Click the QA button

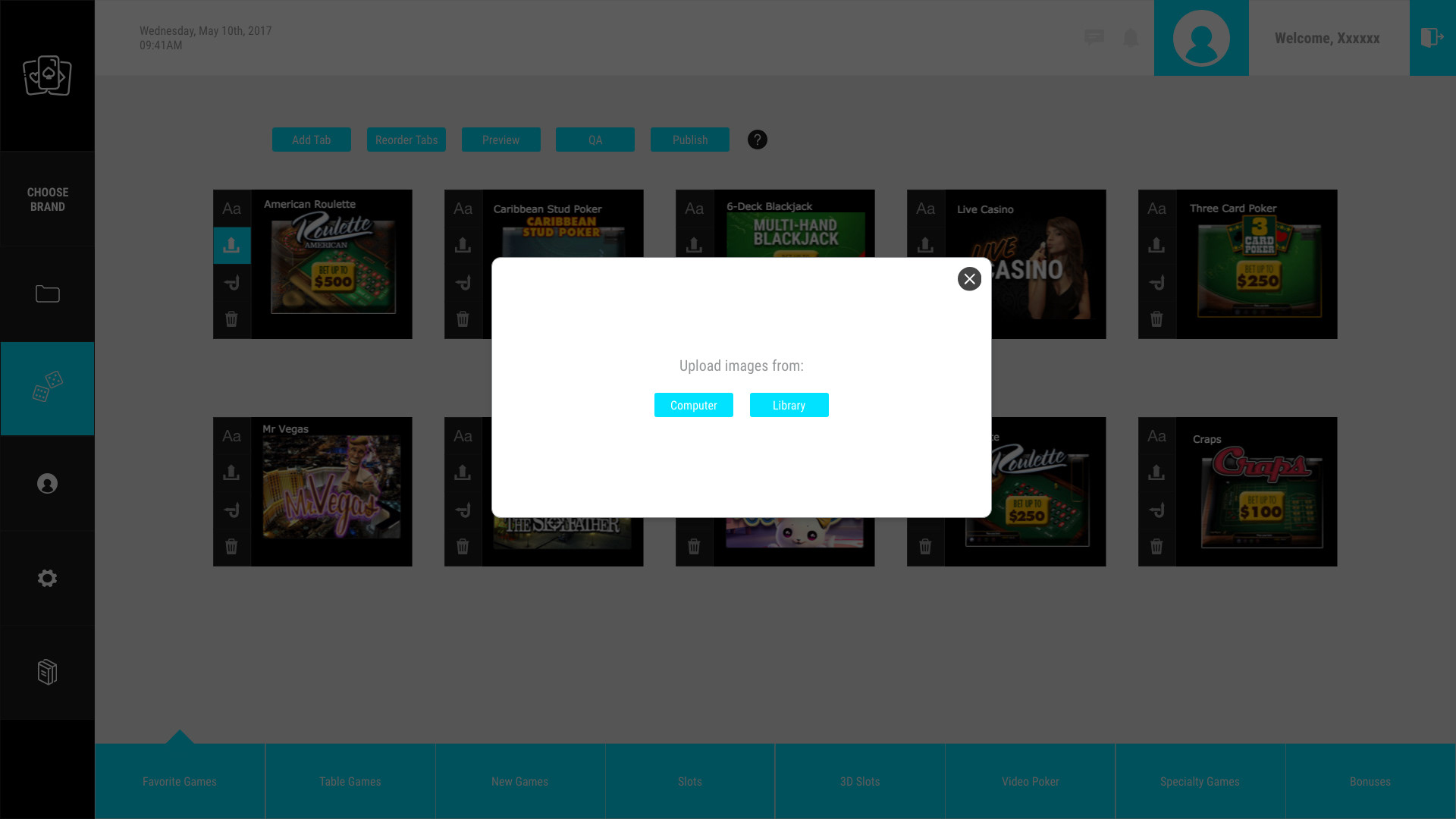pyautogui.click(x=595, y=140)
